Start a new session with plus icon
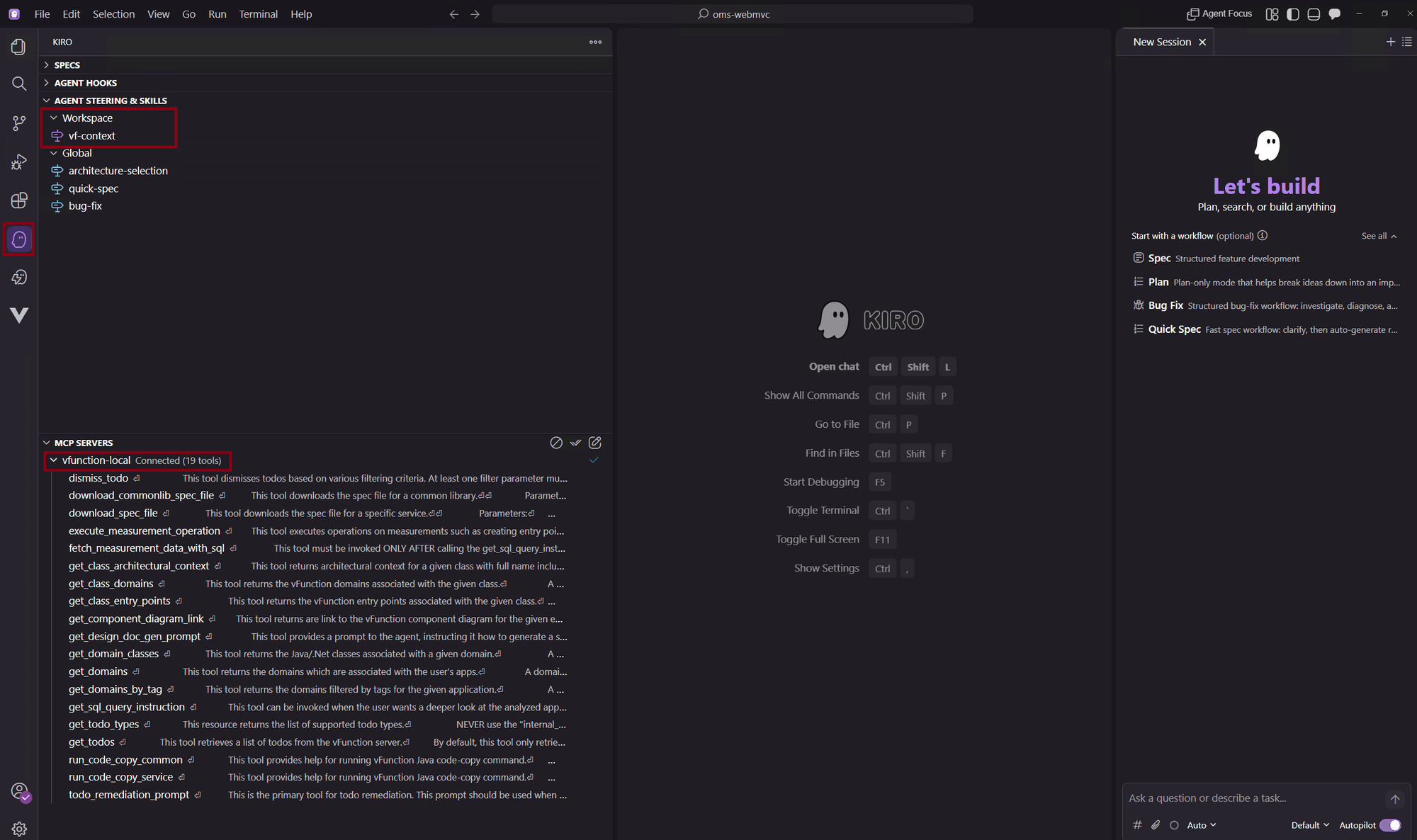 click(1390, 42)
